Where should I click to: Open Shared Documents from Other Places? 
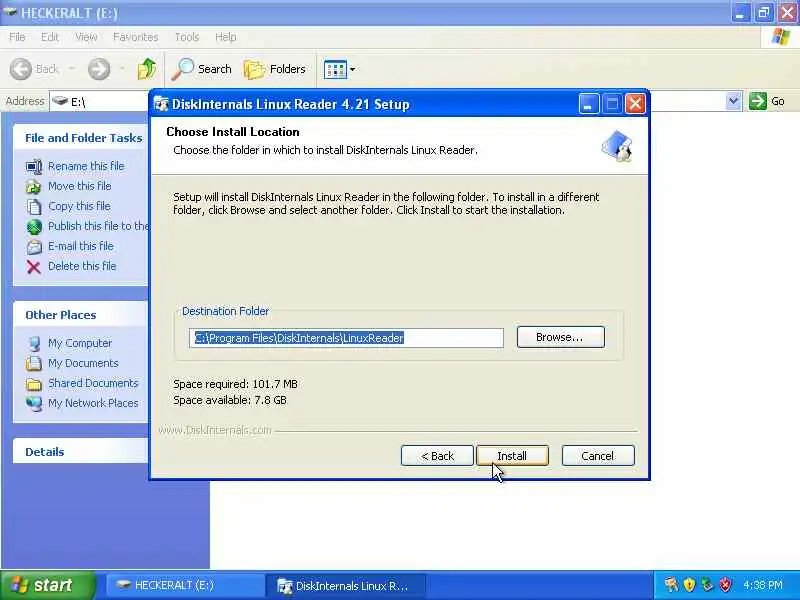click(x=93, y=383)
